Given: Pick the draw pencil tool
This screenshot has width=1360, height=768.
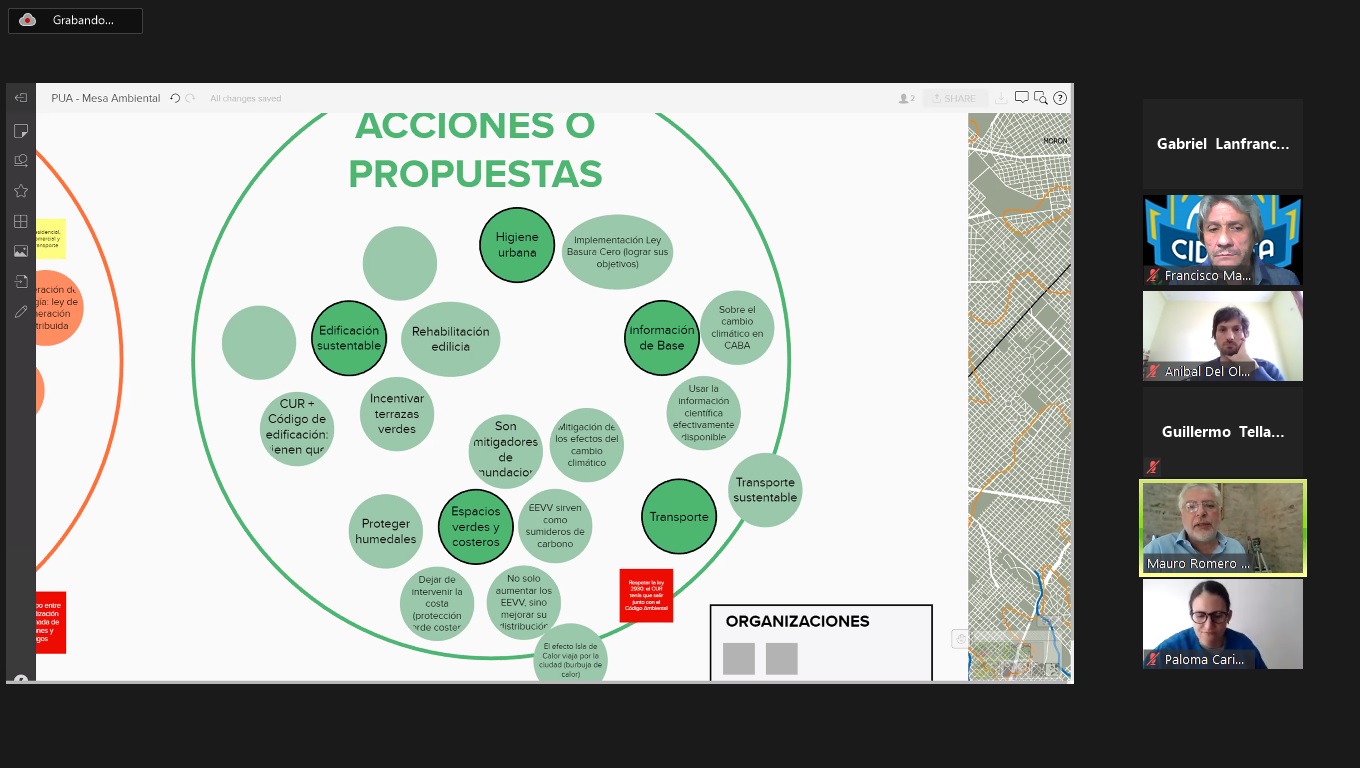Looking at the screenshot, I should tap(20, 311).
